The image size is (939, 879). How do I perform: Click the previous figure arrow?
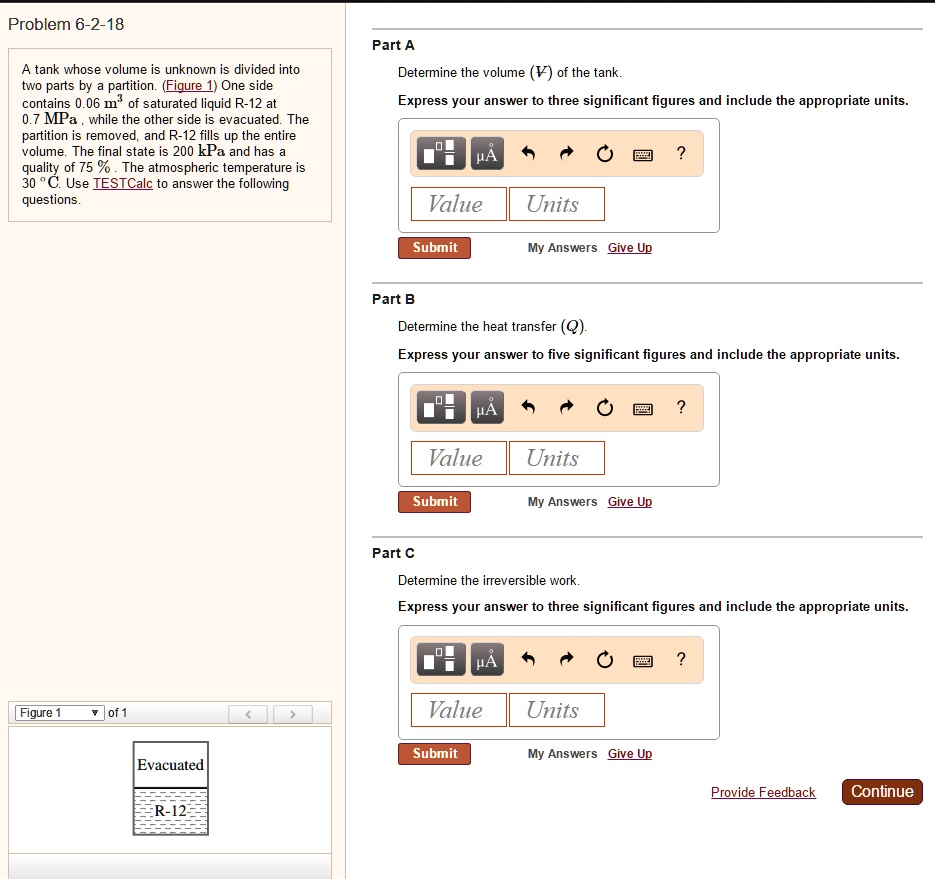248,713
